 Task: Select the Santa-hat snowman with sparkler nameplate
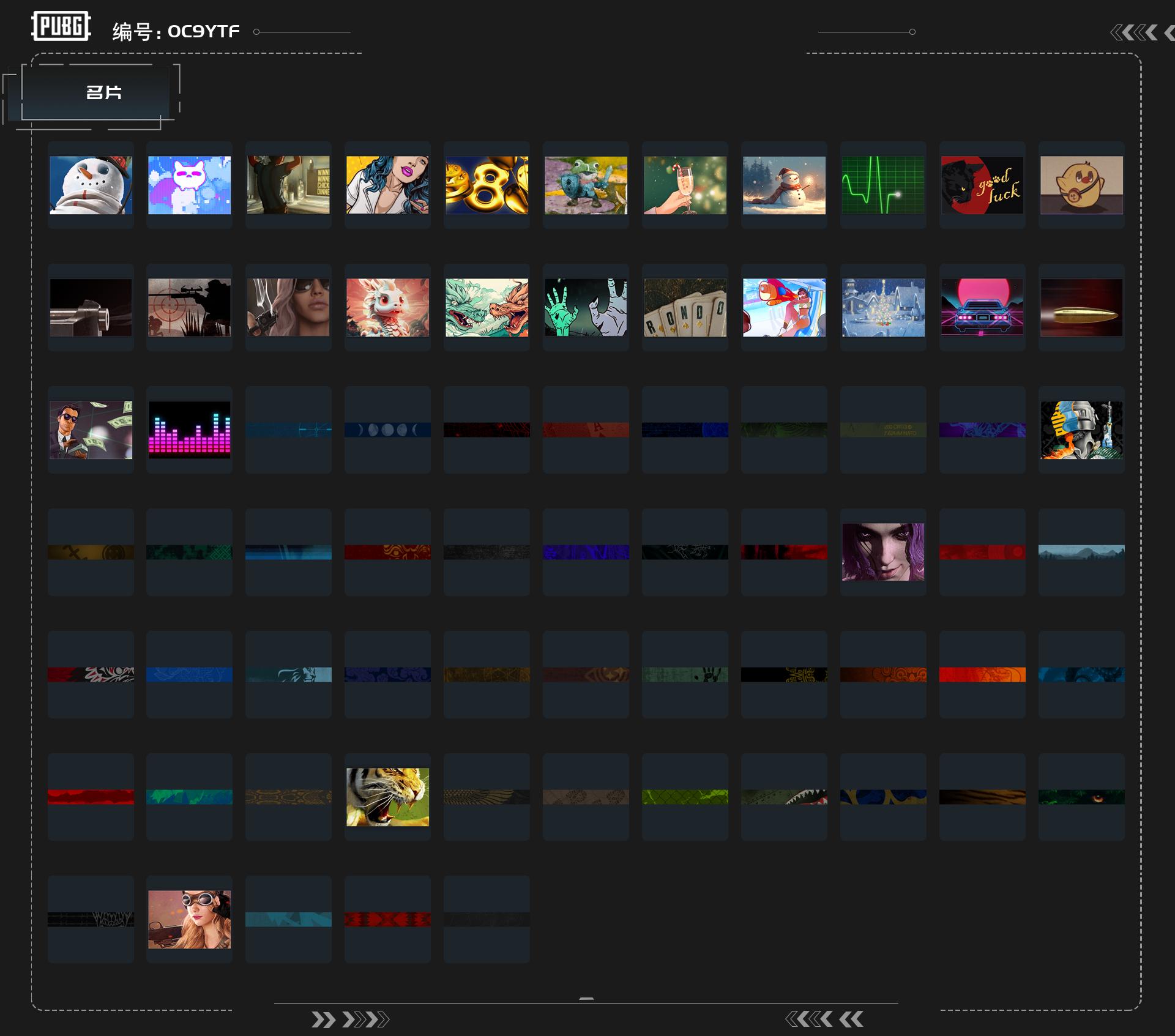click(784, 185)
